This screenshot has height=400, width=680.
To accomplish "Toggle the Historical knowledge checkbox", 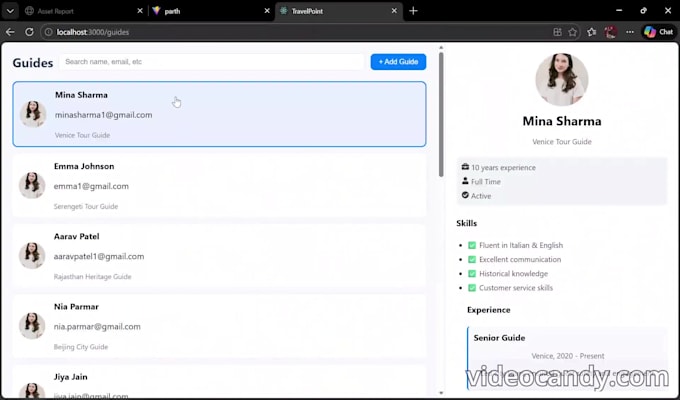I will pos(472,274).
